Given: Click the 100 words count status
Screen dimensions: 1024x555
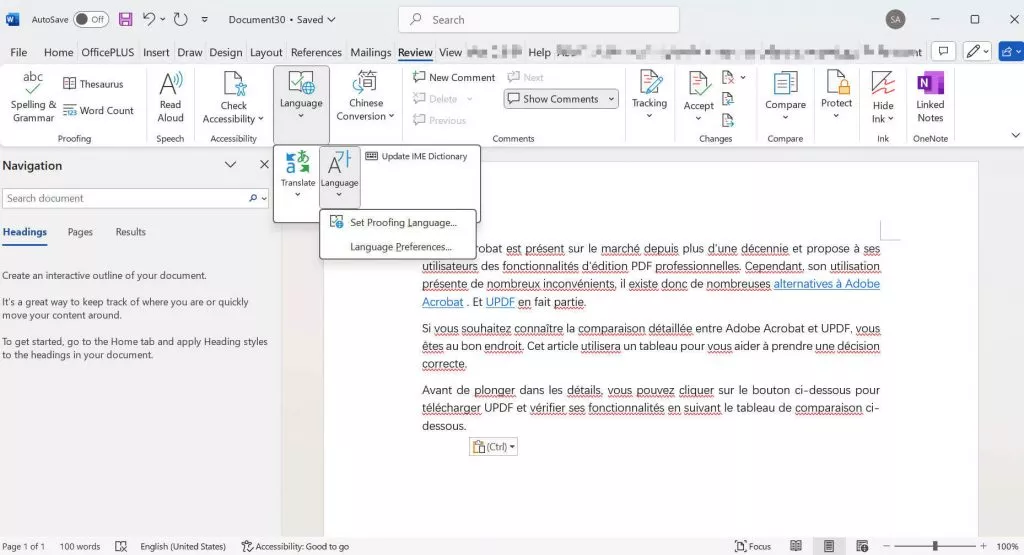Looking at the screenshot, I should coord(80,547).
